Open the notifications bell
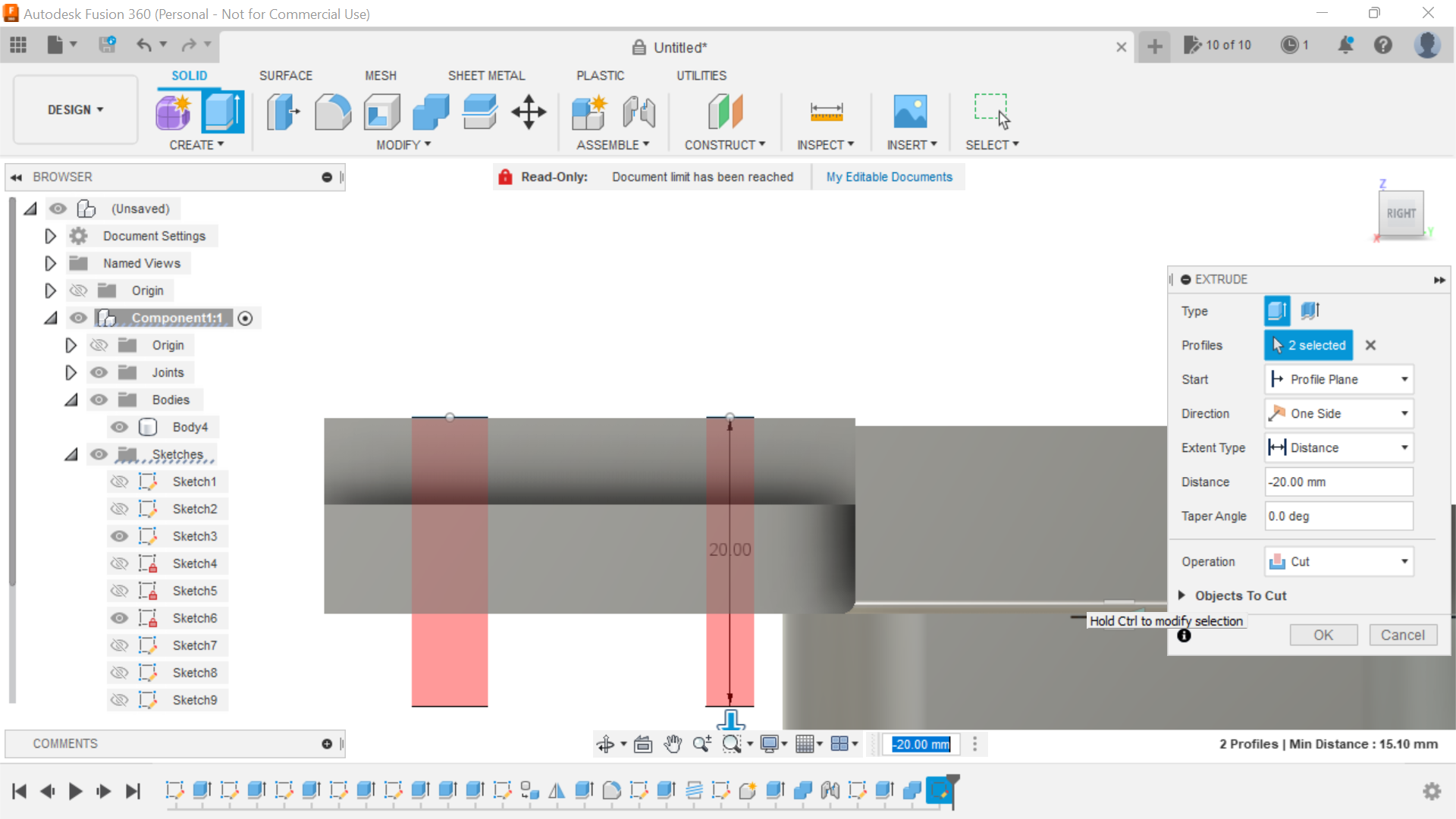Image resolution: width=1456 pixels, height=819 pixels. pyautogui.click(x=1346, y=45)
